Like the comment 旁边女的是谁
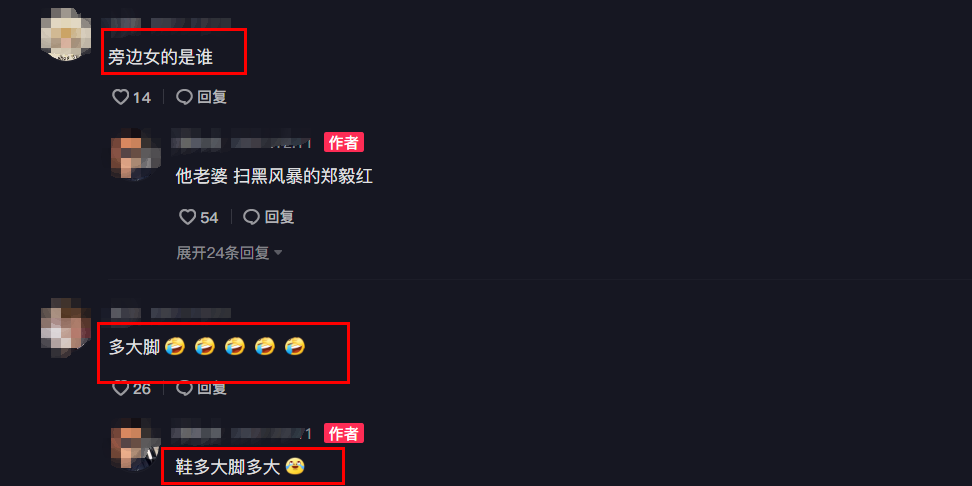This screenshot has width=972, height=486. coord(120,97)
